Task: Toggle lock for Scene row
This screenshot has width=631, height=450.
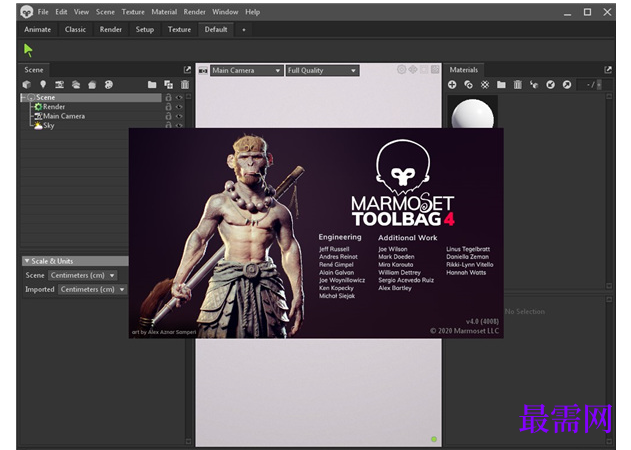Action: tap(169, 97)
